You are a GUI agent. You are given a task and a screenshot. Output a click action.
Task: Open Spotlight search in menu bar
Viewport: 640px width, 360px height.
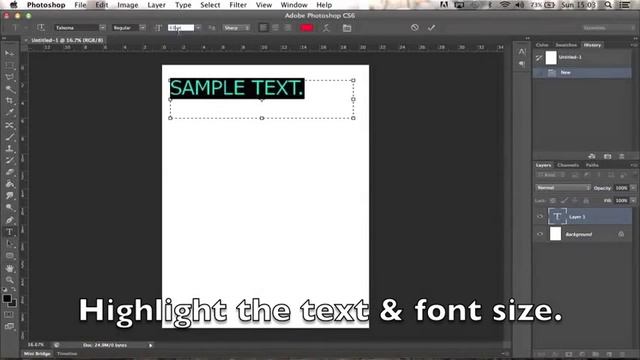click(x=608, y=5)
